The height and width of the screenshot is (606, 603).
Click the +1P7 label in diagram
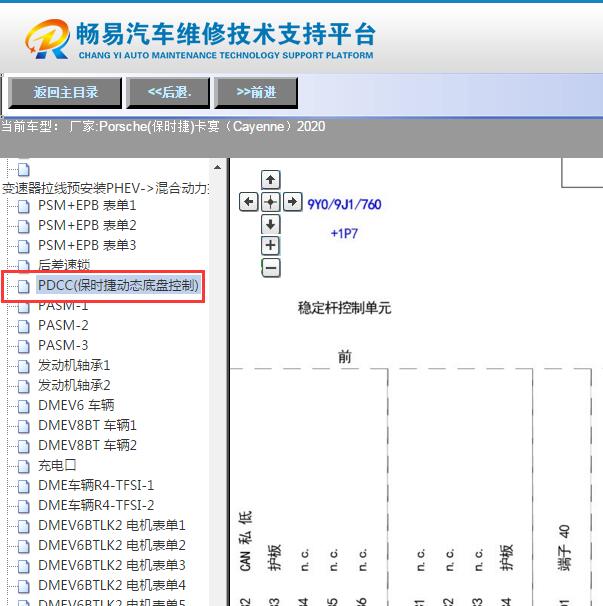tap(344, 233)
